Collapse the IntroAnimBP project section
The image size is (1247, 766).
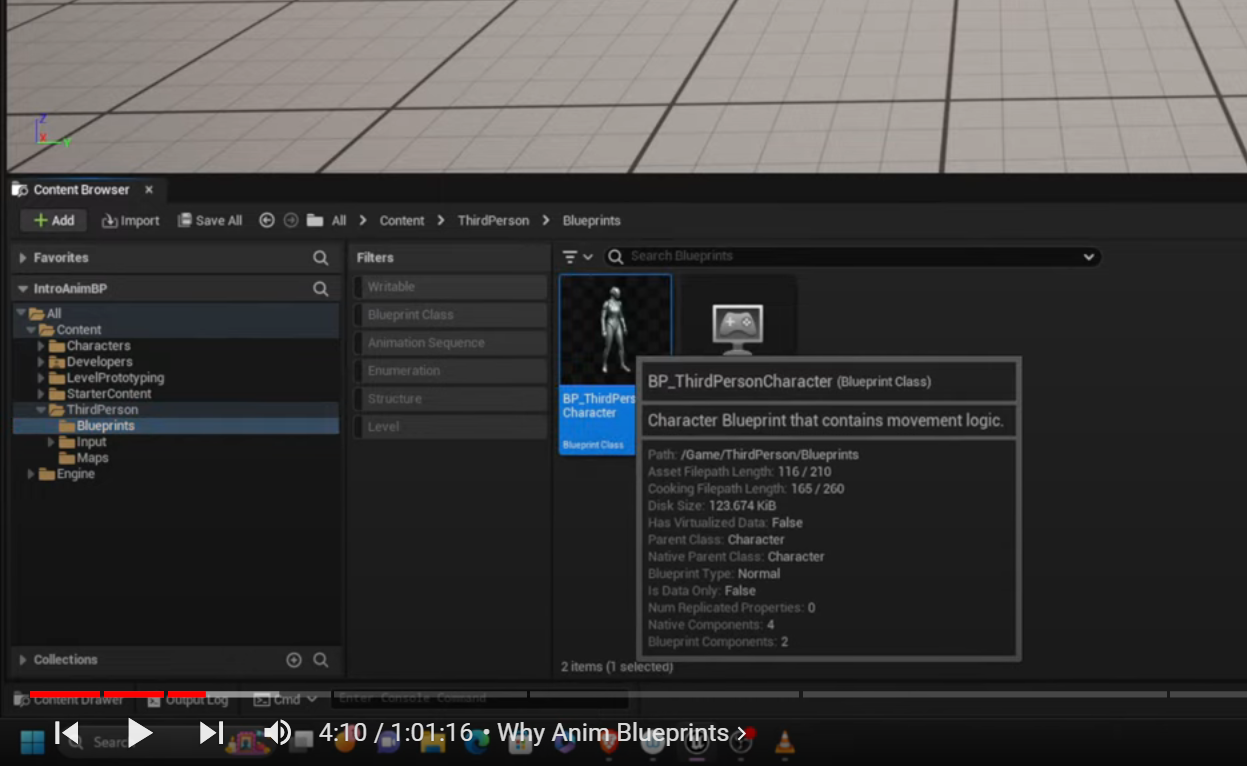(x=23, y=289)
